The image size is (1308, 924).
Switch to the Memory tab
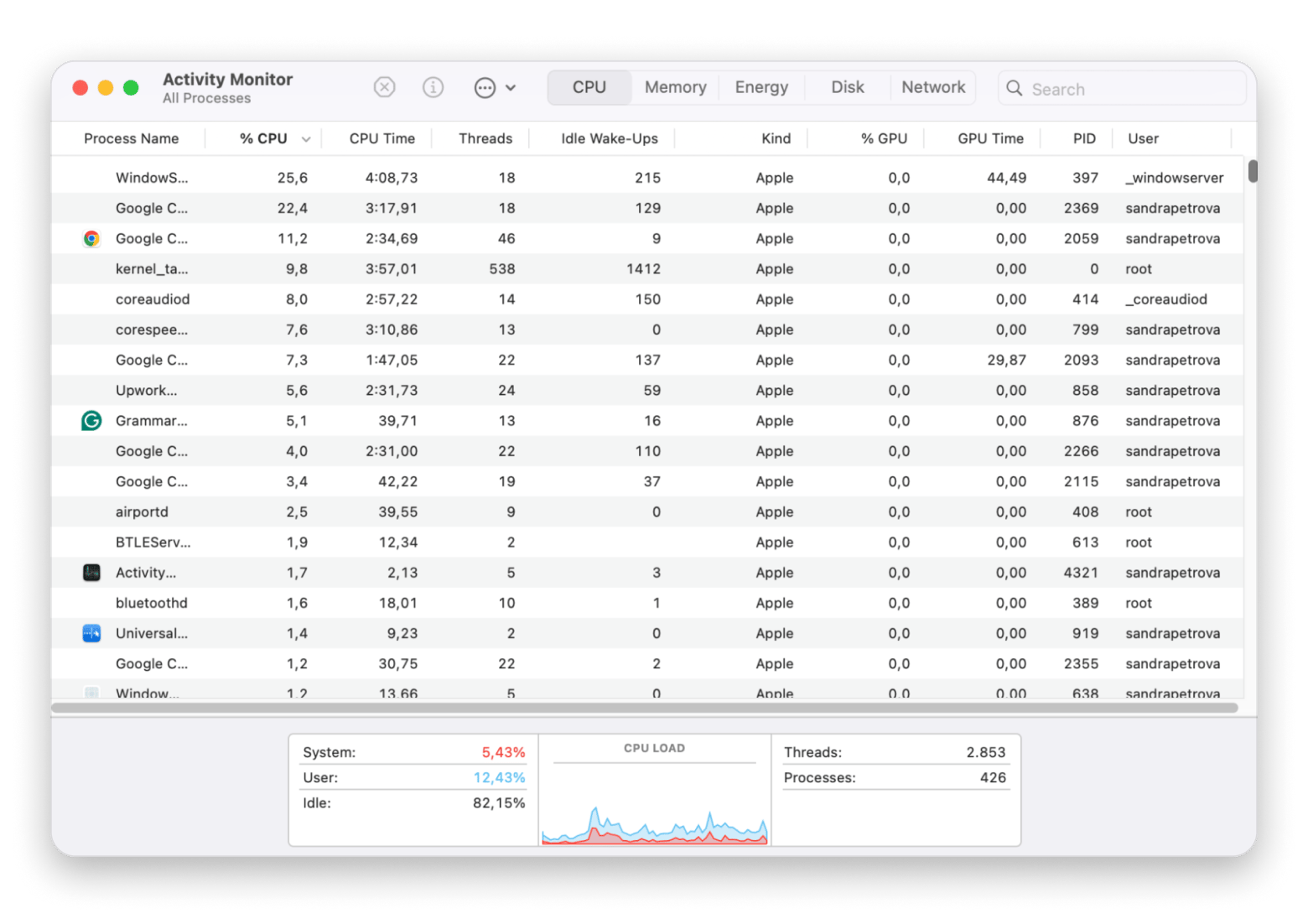click(675, 87)
